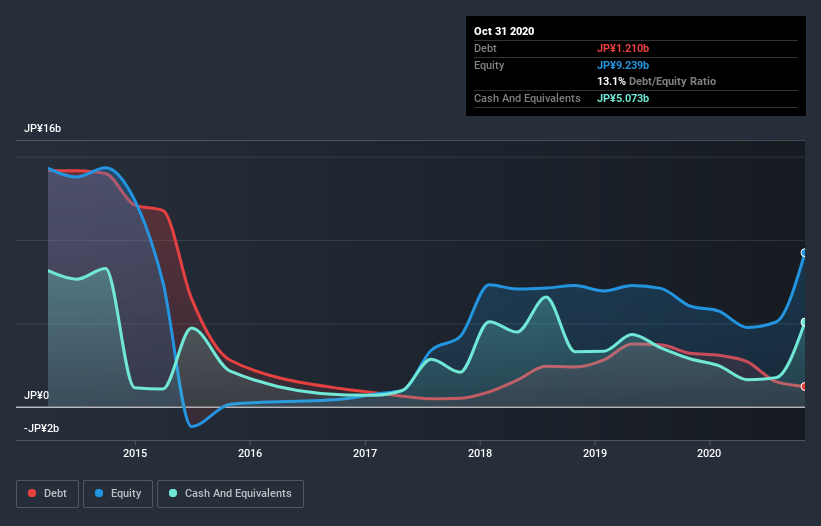This screenshot has width=821, height=526.
Task: Select the red Debt endpoint marker
Action: [x=804, y=387]
